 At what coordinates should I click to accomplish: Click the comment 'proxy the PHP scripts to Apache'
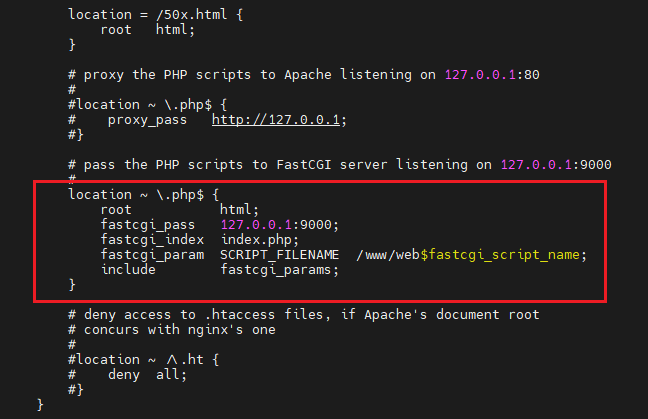pyautogui.click(x=207, y=75)
